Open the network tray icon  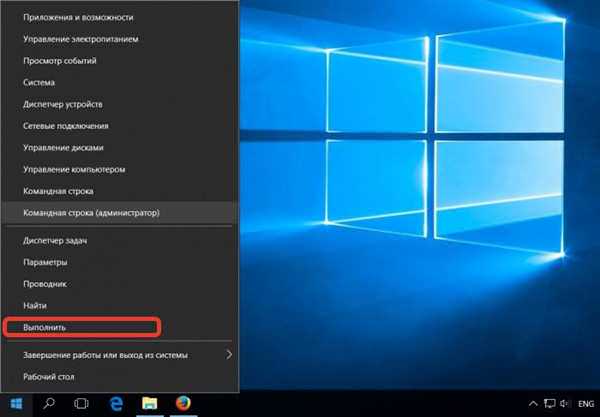[550, 404]
